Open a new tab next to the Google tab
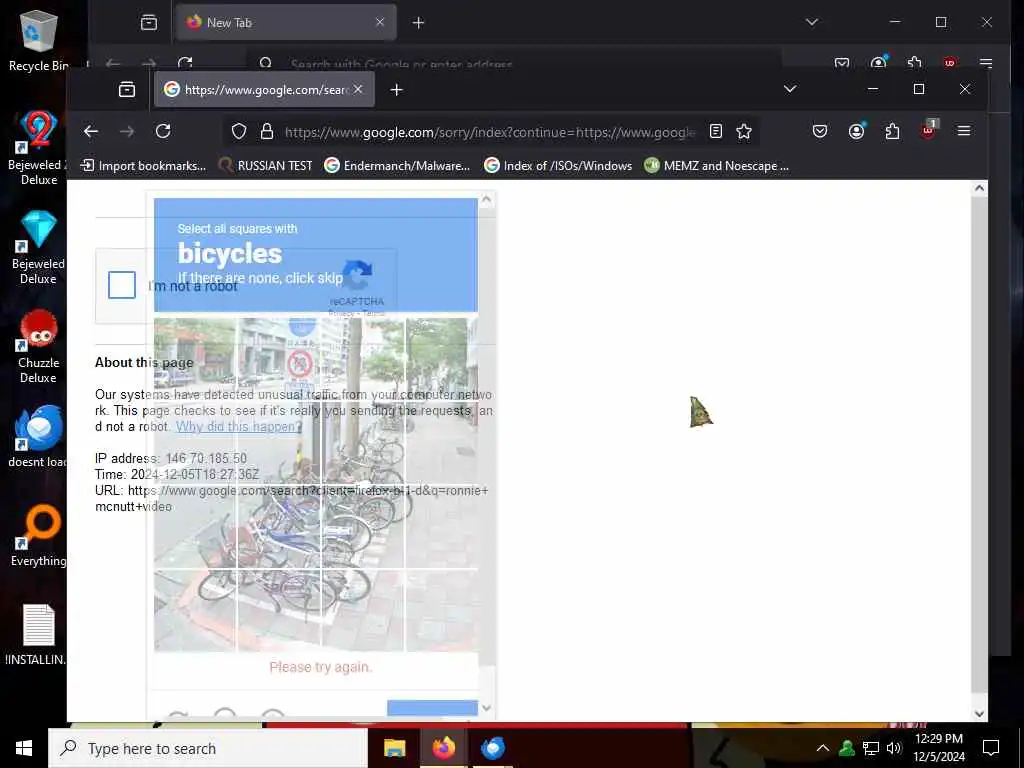This screenshot has width=1024, height=768. point(396,89)
